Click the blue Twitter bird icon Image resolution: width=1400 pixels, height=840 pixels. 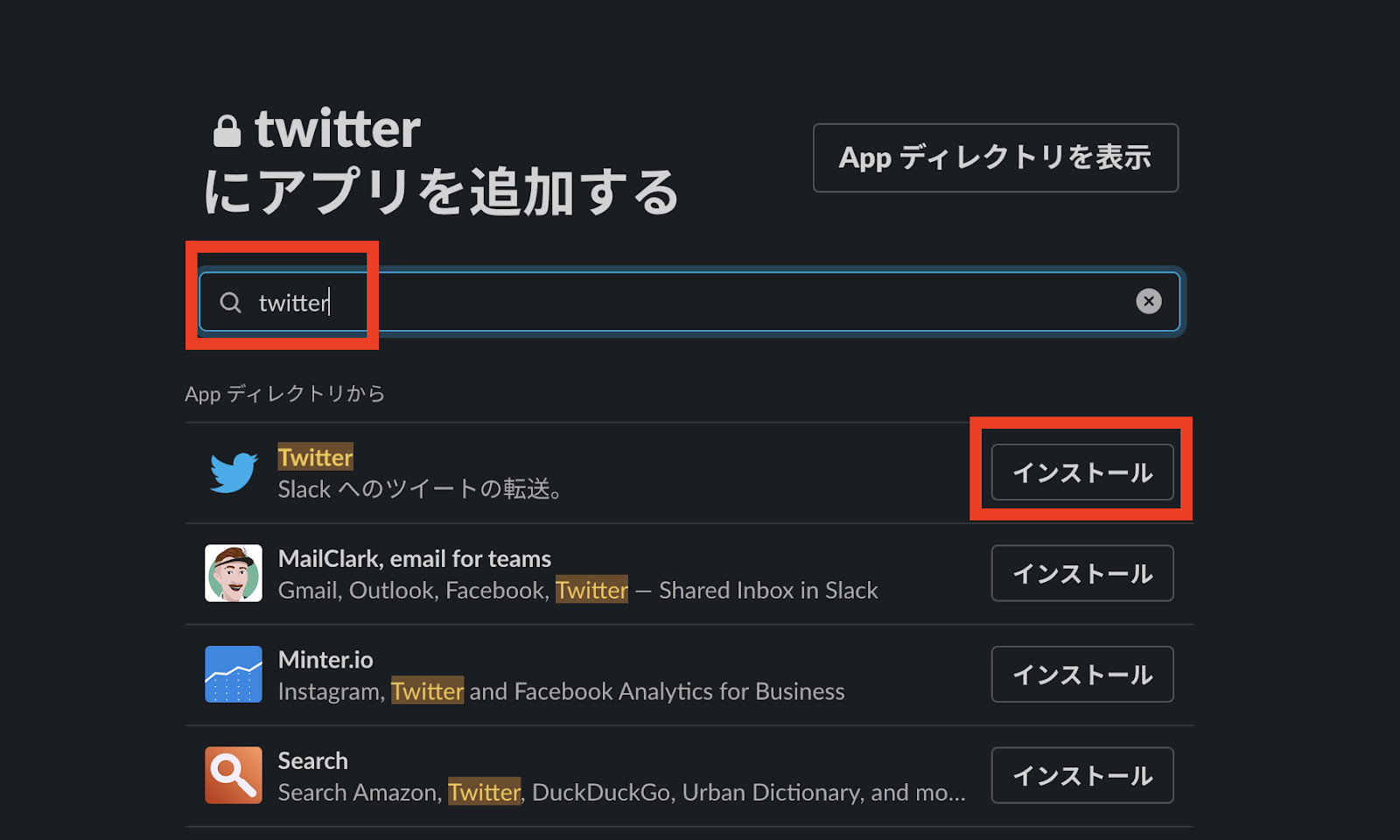234,472
